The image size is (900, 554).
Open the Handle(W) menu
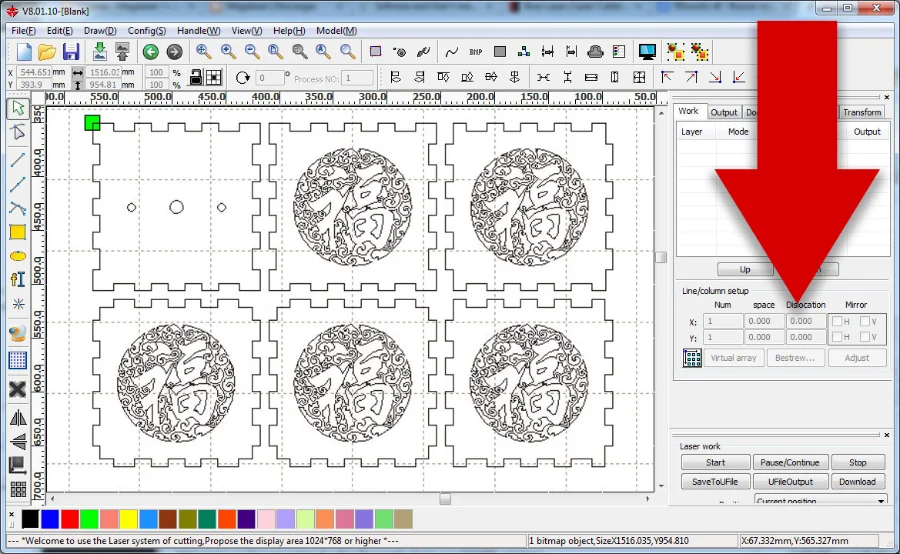[x=200, y=31]
